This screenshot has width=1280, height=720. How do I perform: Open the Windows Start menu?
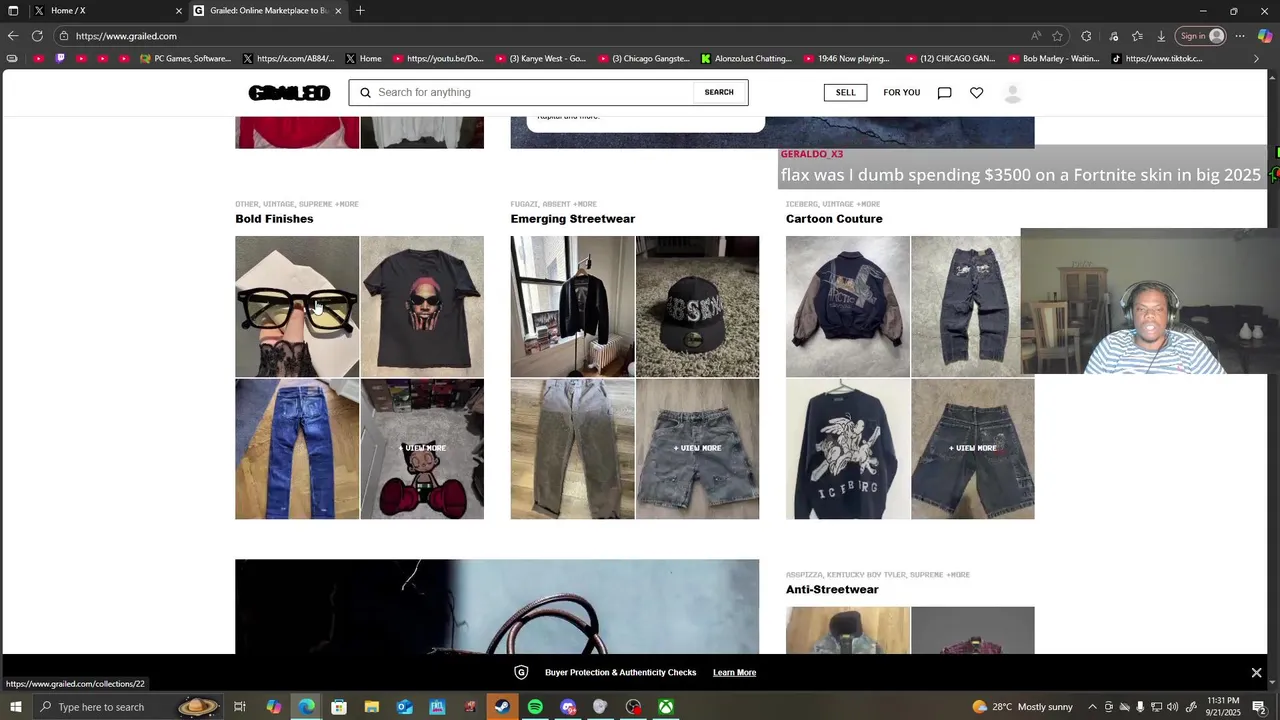tap(15, 707)
